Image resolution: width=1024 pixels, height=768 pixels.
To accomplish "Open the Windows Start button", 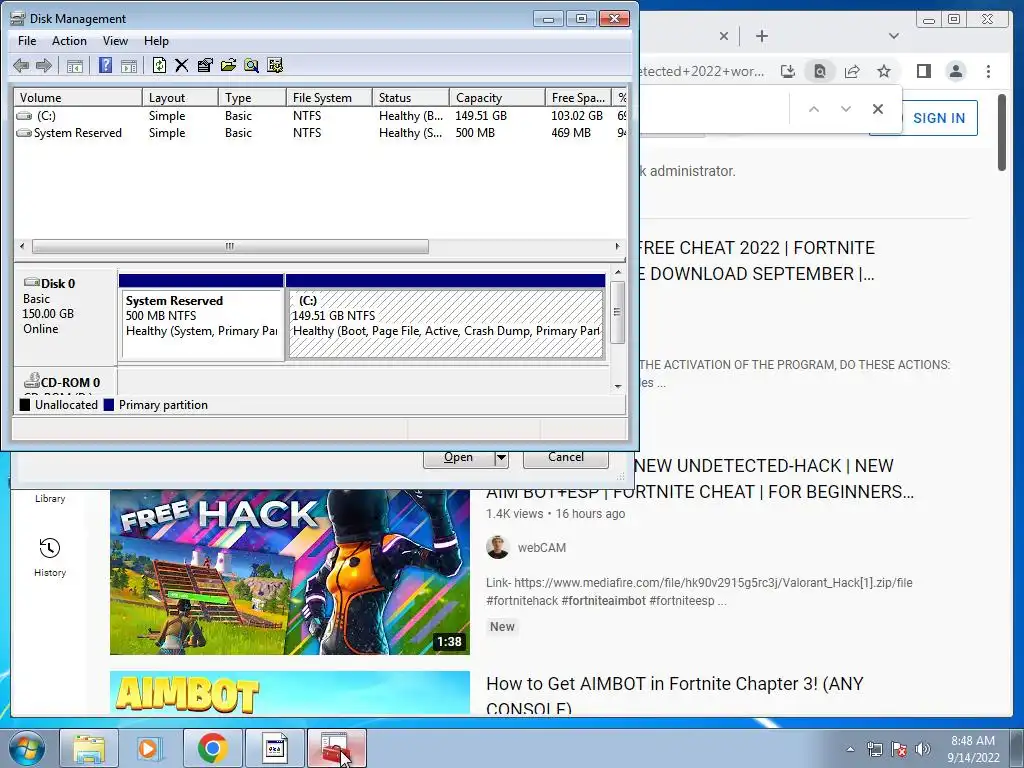I will (26, 748).
